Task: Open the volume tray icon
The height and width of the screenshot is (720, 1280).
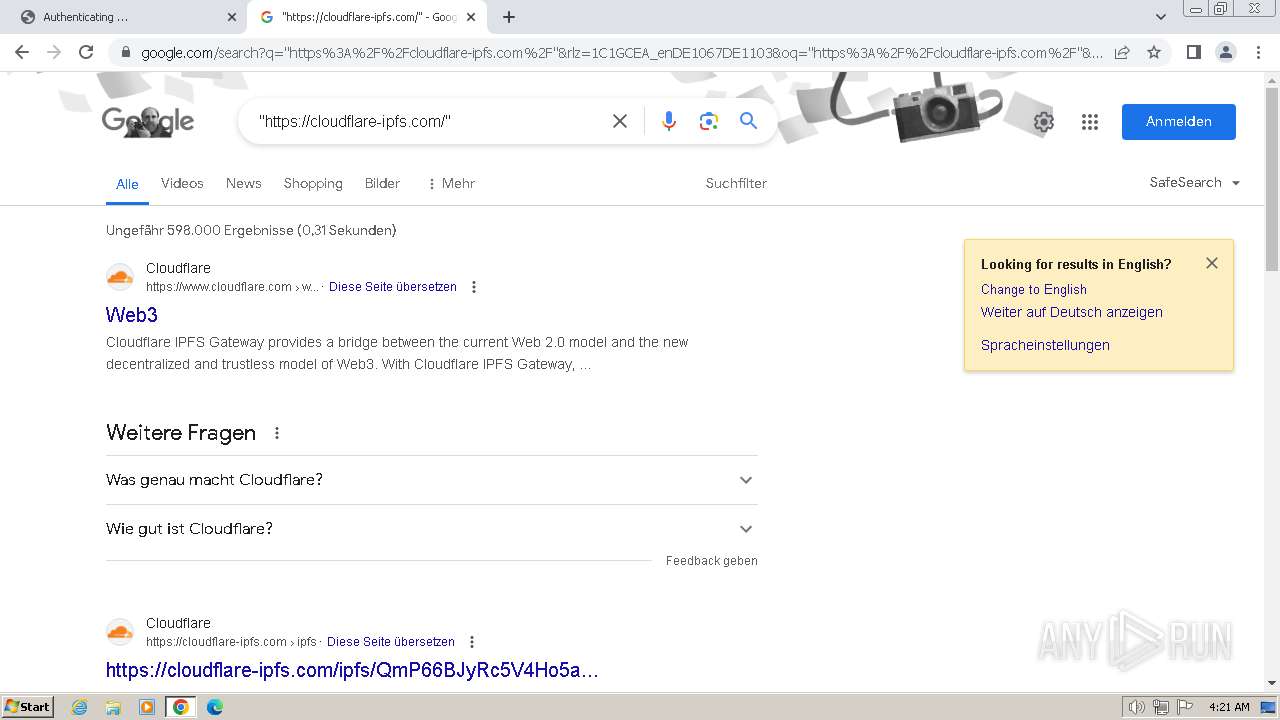Action: coord(1137,707)
